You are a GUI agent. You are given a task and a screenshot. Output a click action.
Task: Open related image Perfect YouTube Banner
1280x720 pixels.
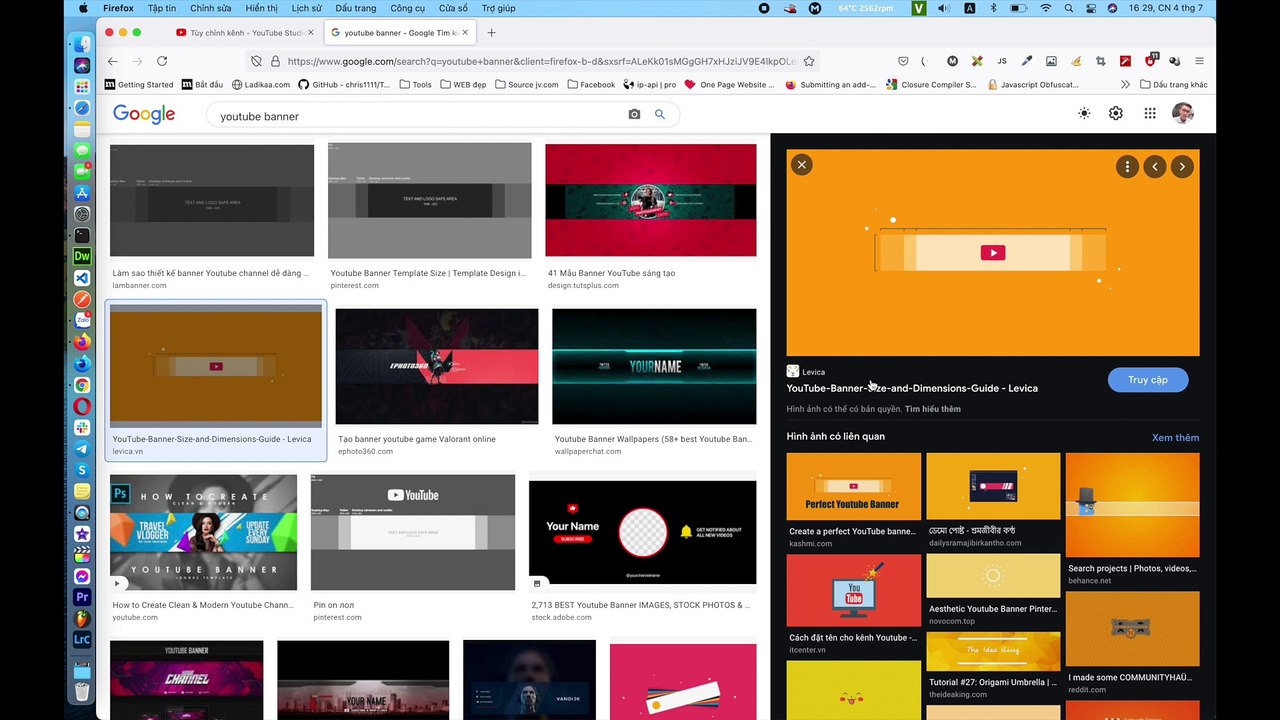(853, 486)
